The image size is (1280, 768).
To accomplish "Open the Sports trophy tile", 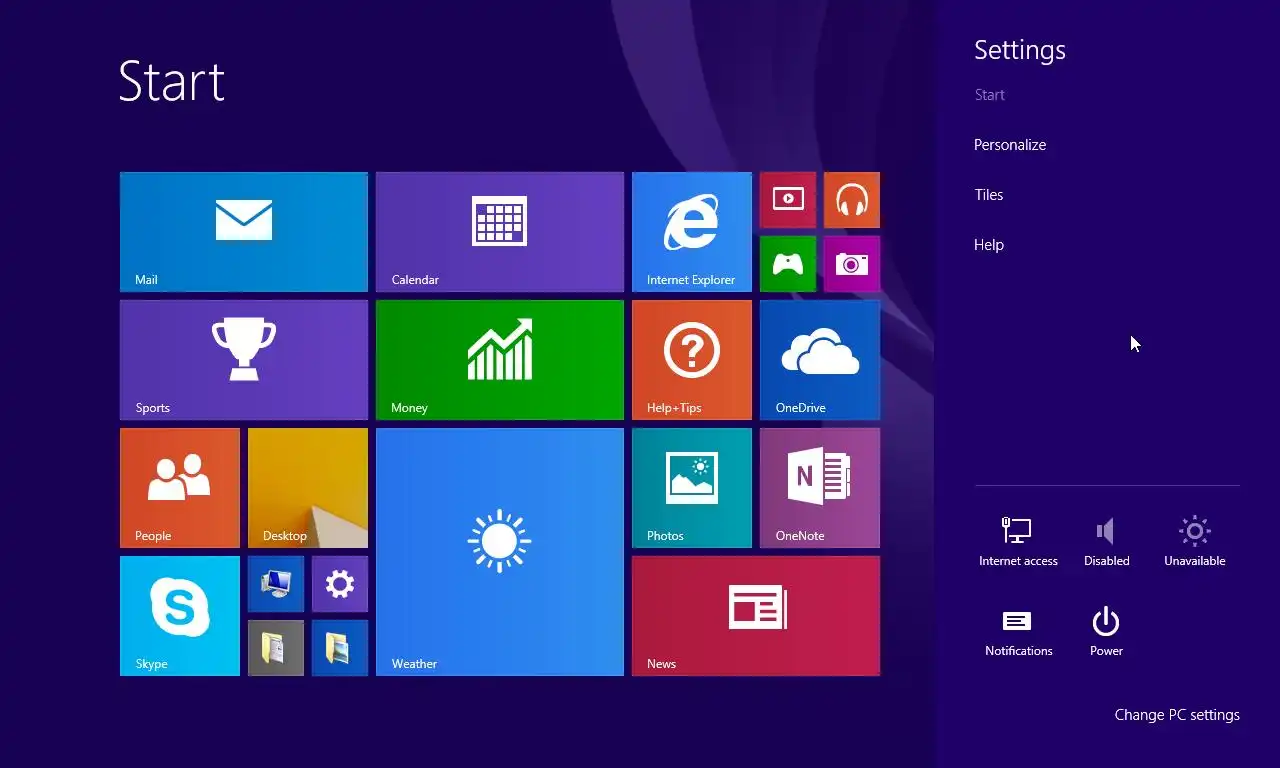I will tap(244, 360).
